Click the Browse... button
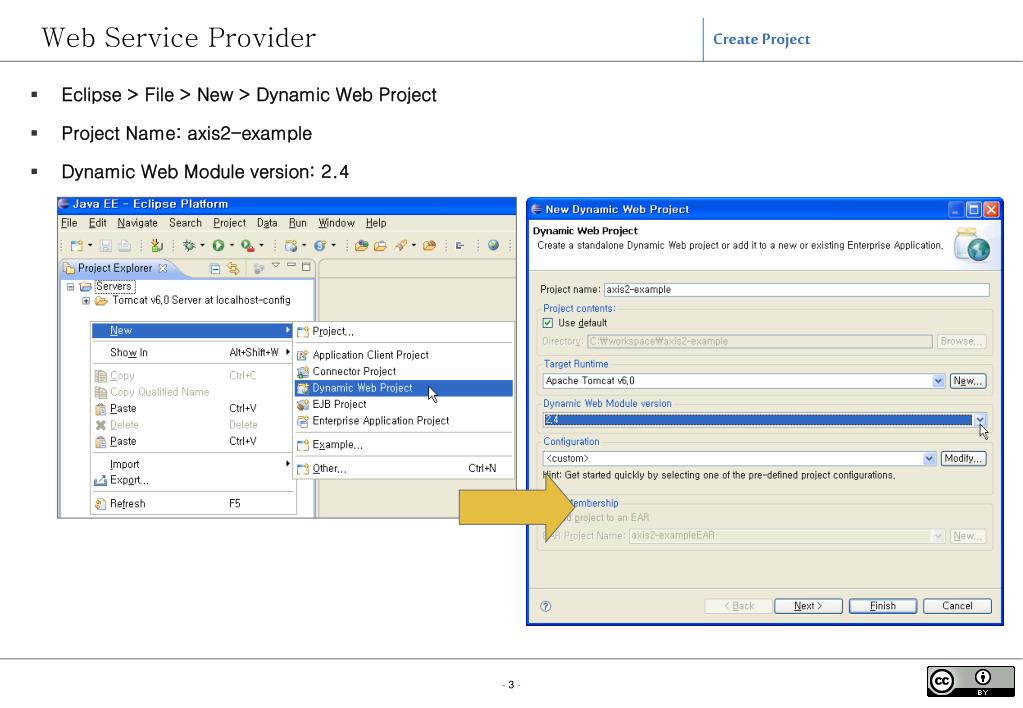Screen dimensions: 1023x708 tap(961, 341)
